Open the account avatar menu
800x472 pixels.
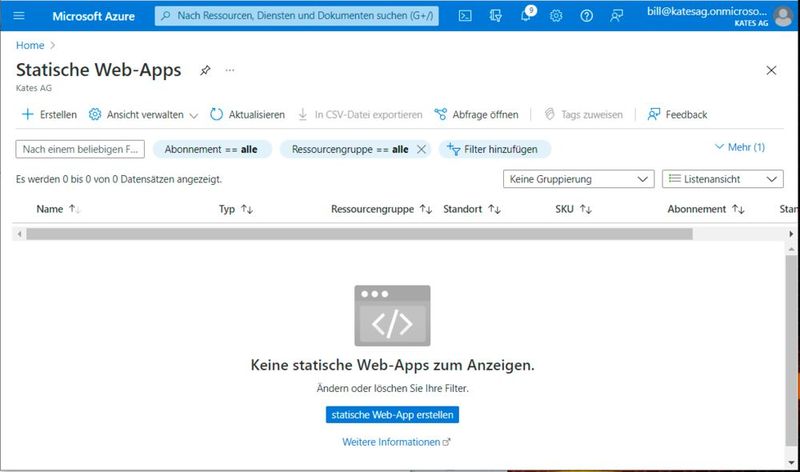(783, 16)
